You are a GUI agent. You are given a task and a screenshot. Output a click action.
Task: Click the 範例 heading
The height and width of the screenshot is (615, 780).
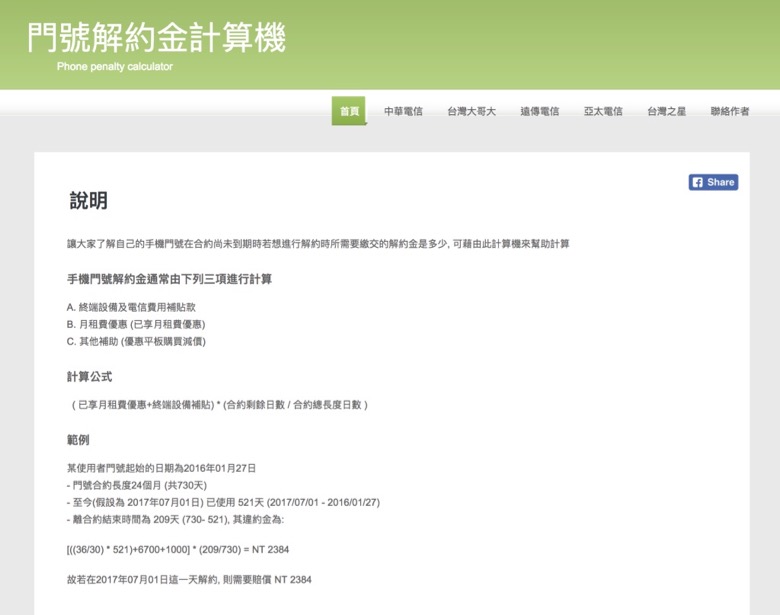[x=78, y=440]
